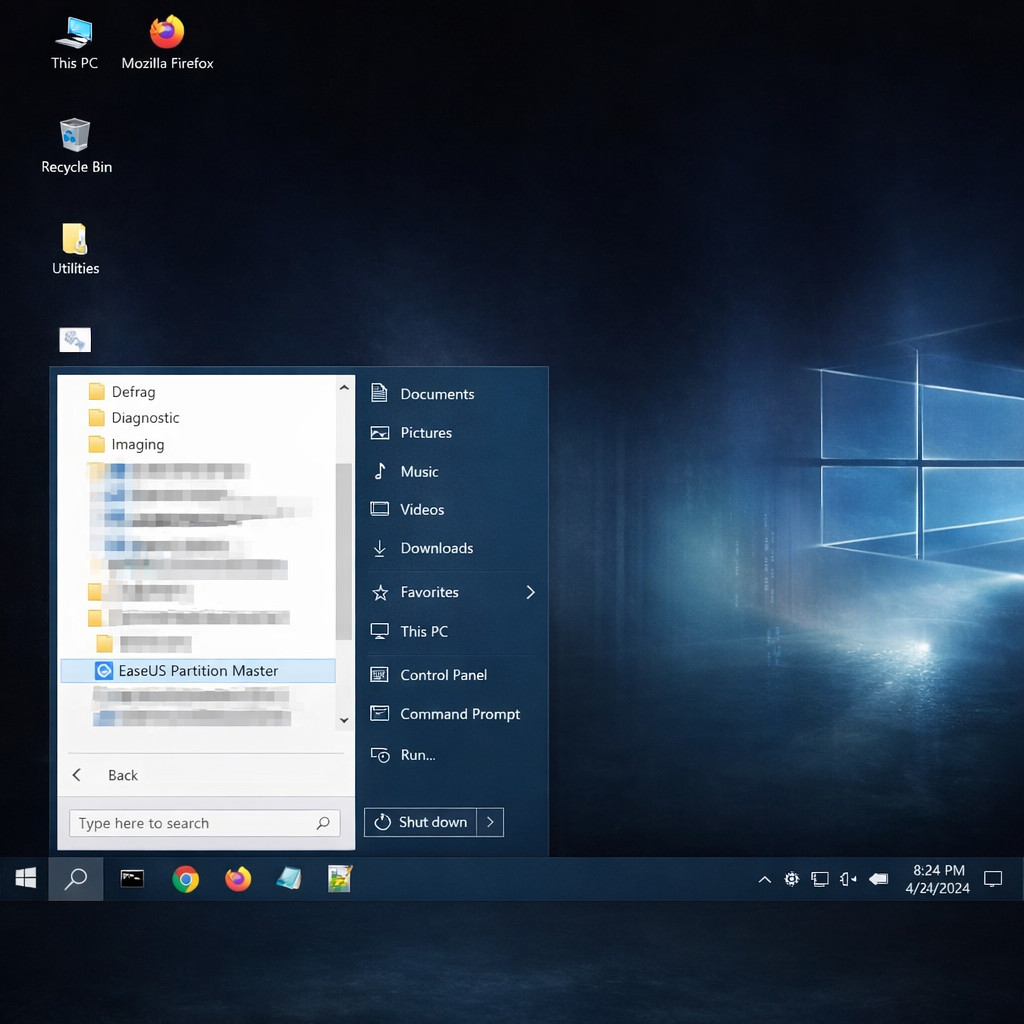
Task: Open the Command Prompt taskbar icon
Action: tap(131, 879)
